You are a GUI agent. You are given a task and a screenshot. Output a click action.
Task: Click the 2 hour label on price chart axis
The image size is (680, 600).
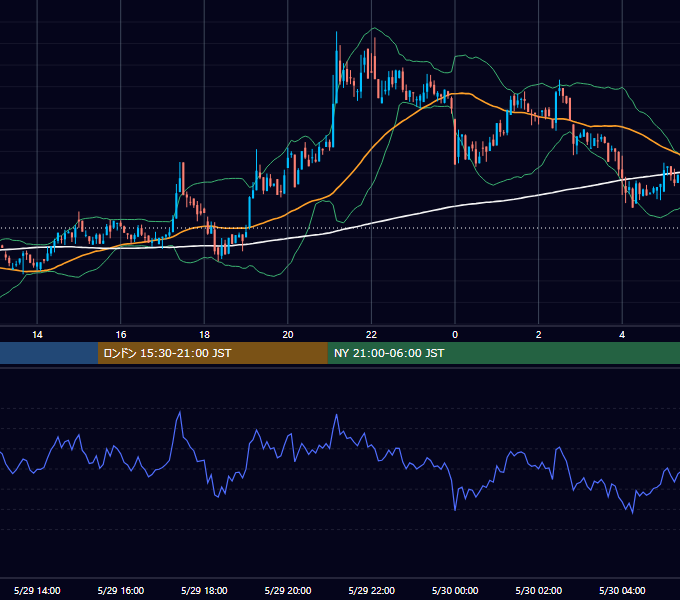539,335
